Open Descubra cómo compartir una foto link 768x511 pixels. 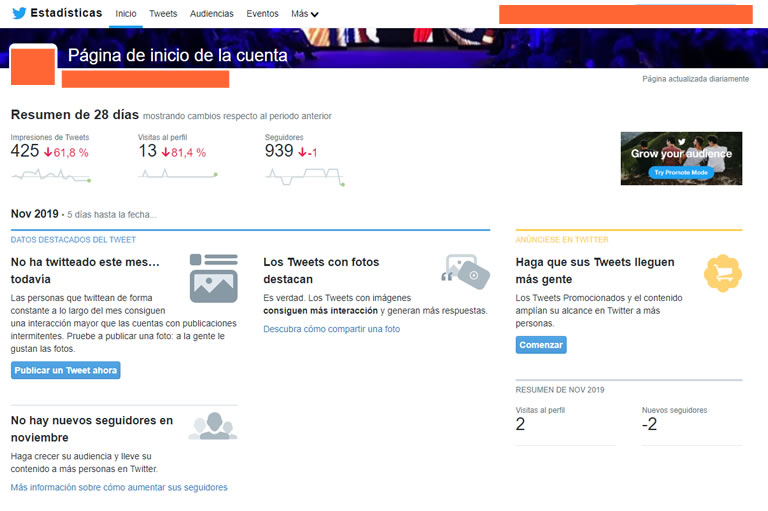[332, 329]
